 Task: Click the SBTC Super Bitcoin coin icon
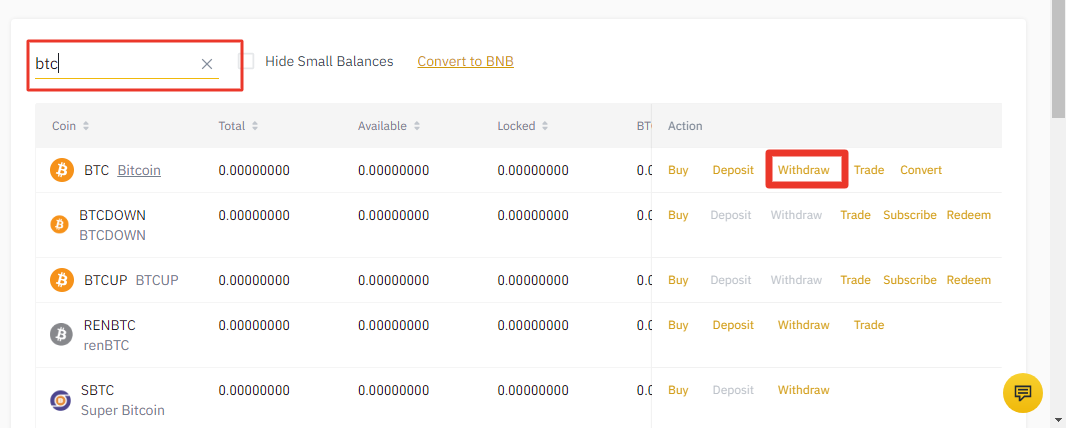click(x=61, y=400)
